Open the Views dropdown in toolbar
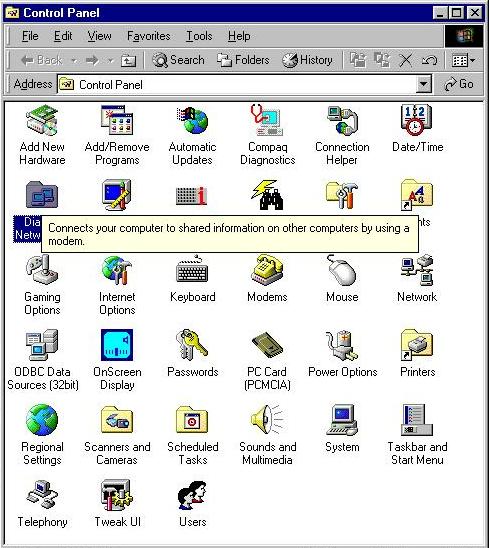The height and width of the screenshot is (548, 489). tap(463, 60)
